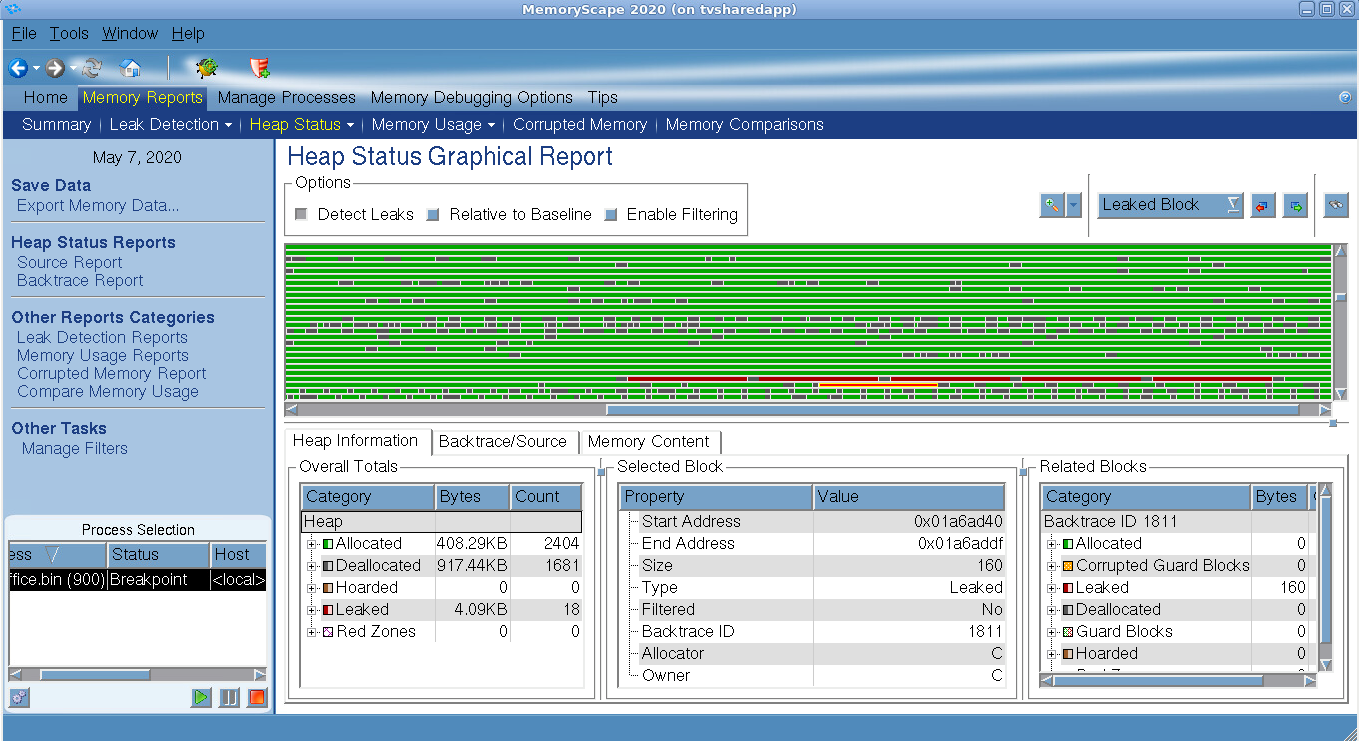Open the binoculars search tool

coord(1336,205)
